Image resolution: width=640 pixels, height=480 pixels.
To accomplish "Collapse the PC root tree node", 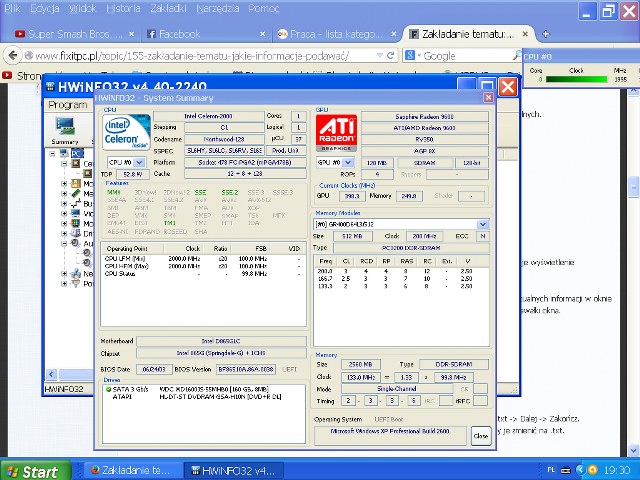I will (x=52, y=153).
